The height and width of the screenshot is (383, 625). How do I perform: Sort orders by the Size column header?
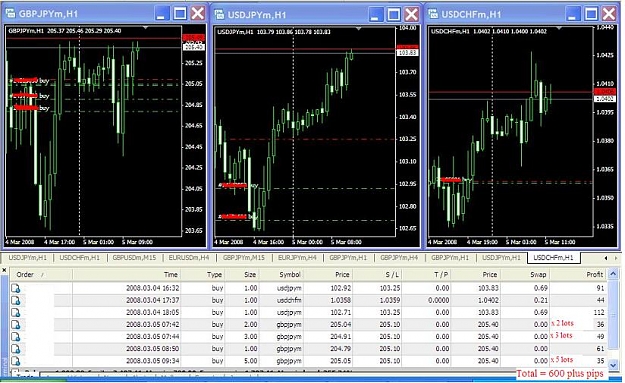242,275
